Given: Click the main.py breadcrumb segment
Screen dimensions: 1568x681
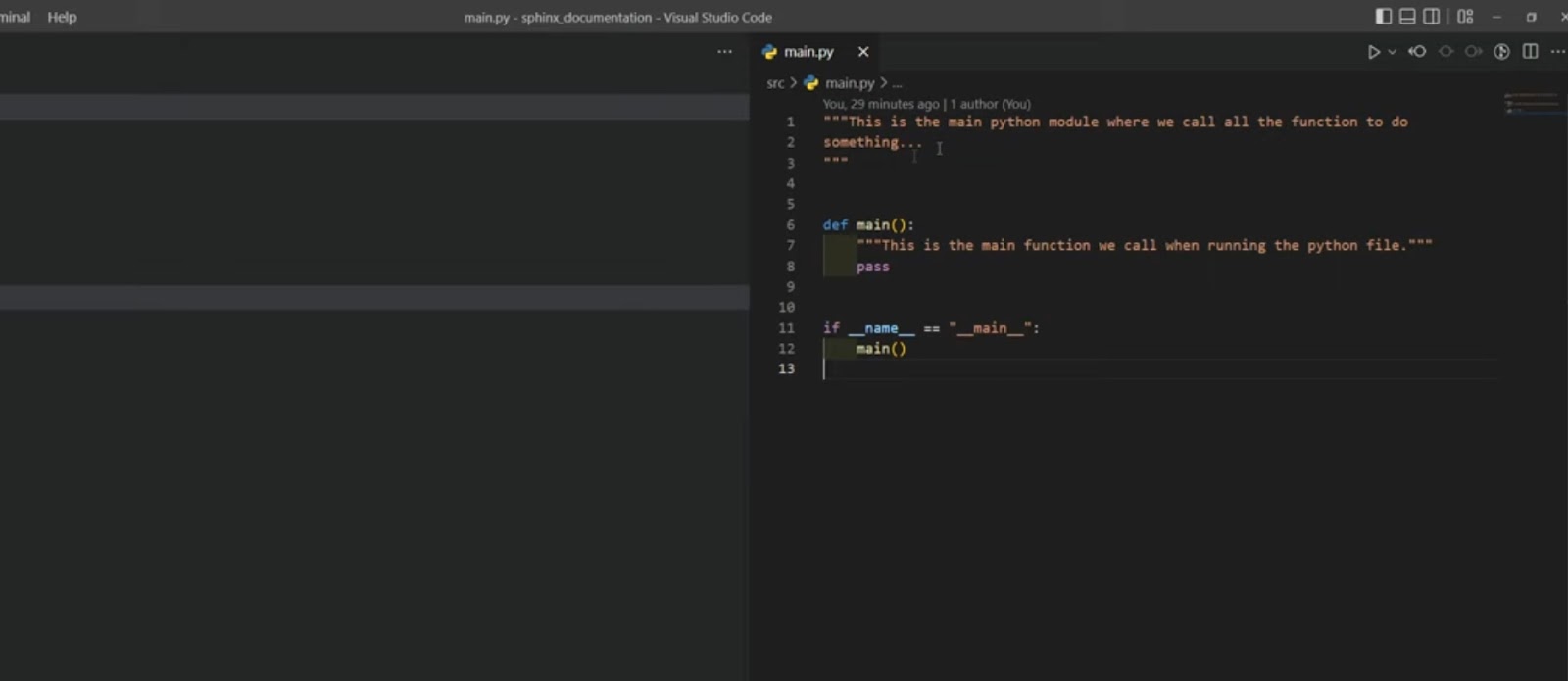Looking at the screenshot, I should coord(850,83).
